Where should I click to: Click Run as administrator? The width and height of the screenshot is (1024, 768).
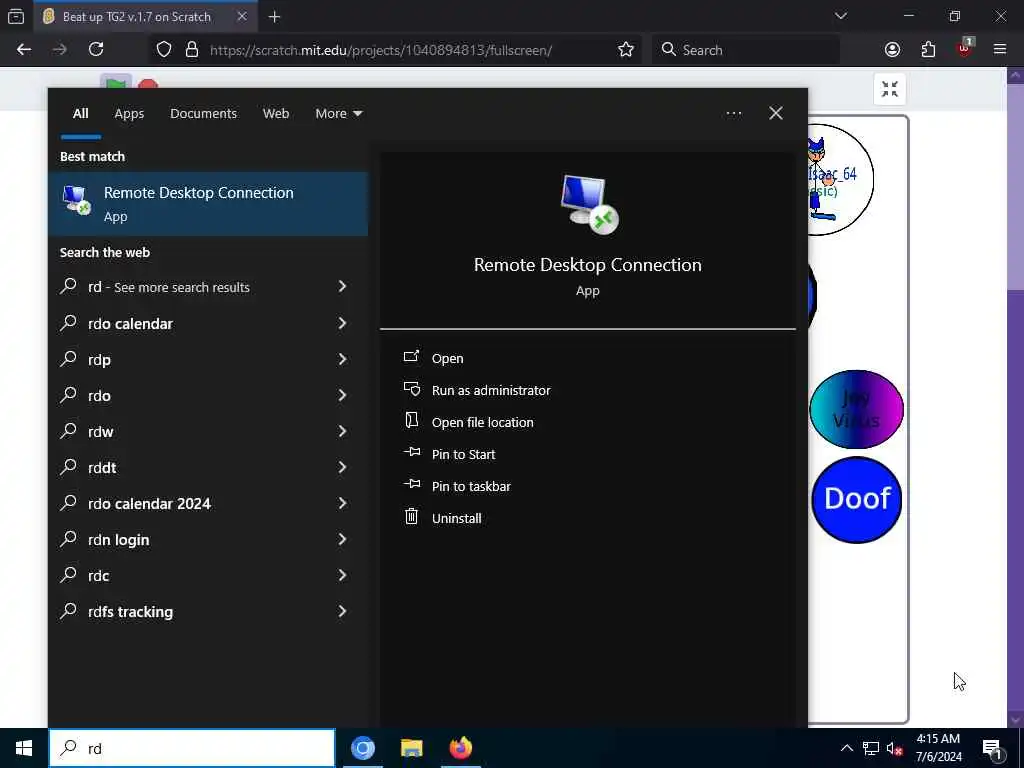pyautogui.click(x=491, y=391)
